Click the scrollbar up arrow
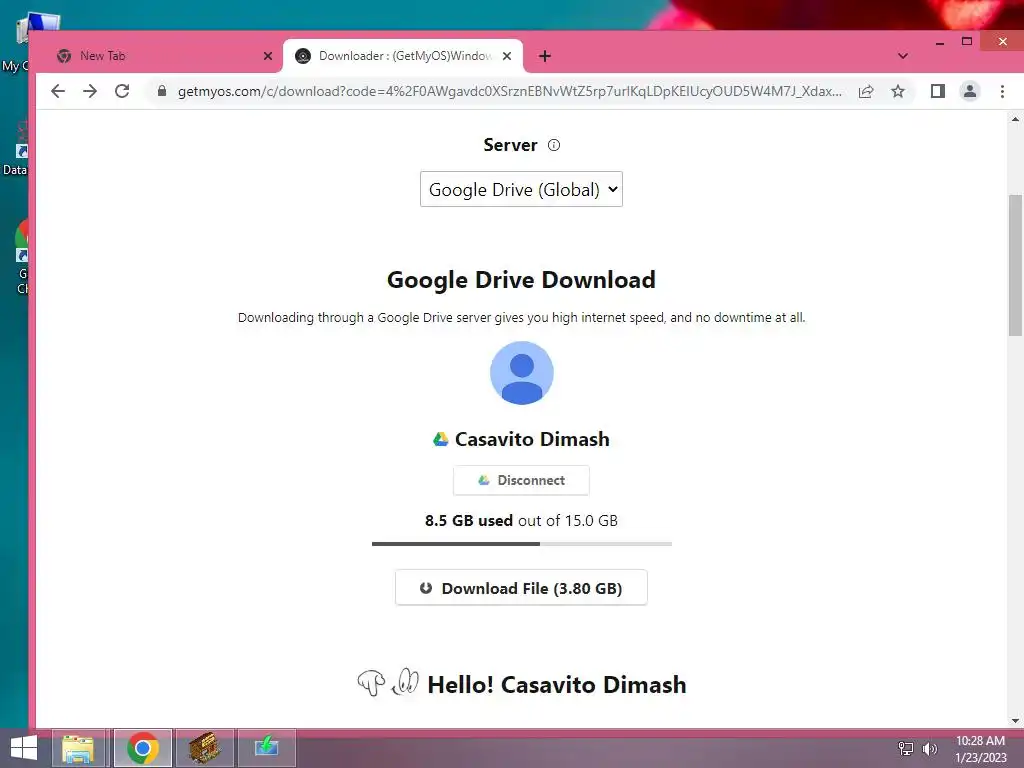 point(1015,120)
